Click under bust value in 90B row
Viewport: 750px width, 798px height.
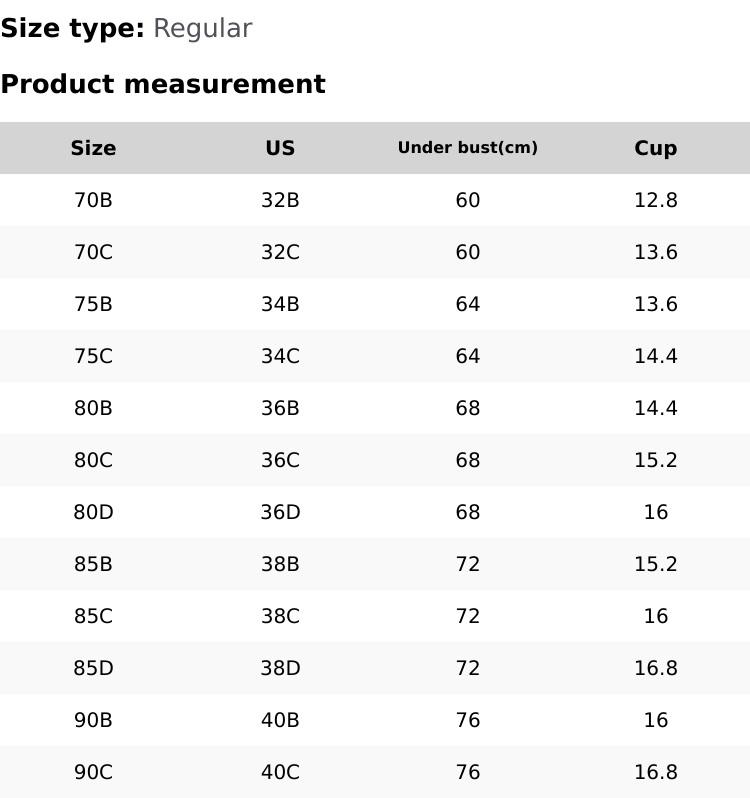coord(467,720)
